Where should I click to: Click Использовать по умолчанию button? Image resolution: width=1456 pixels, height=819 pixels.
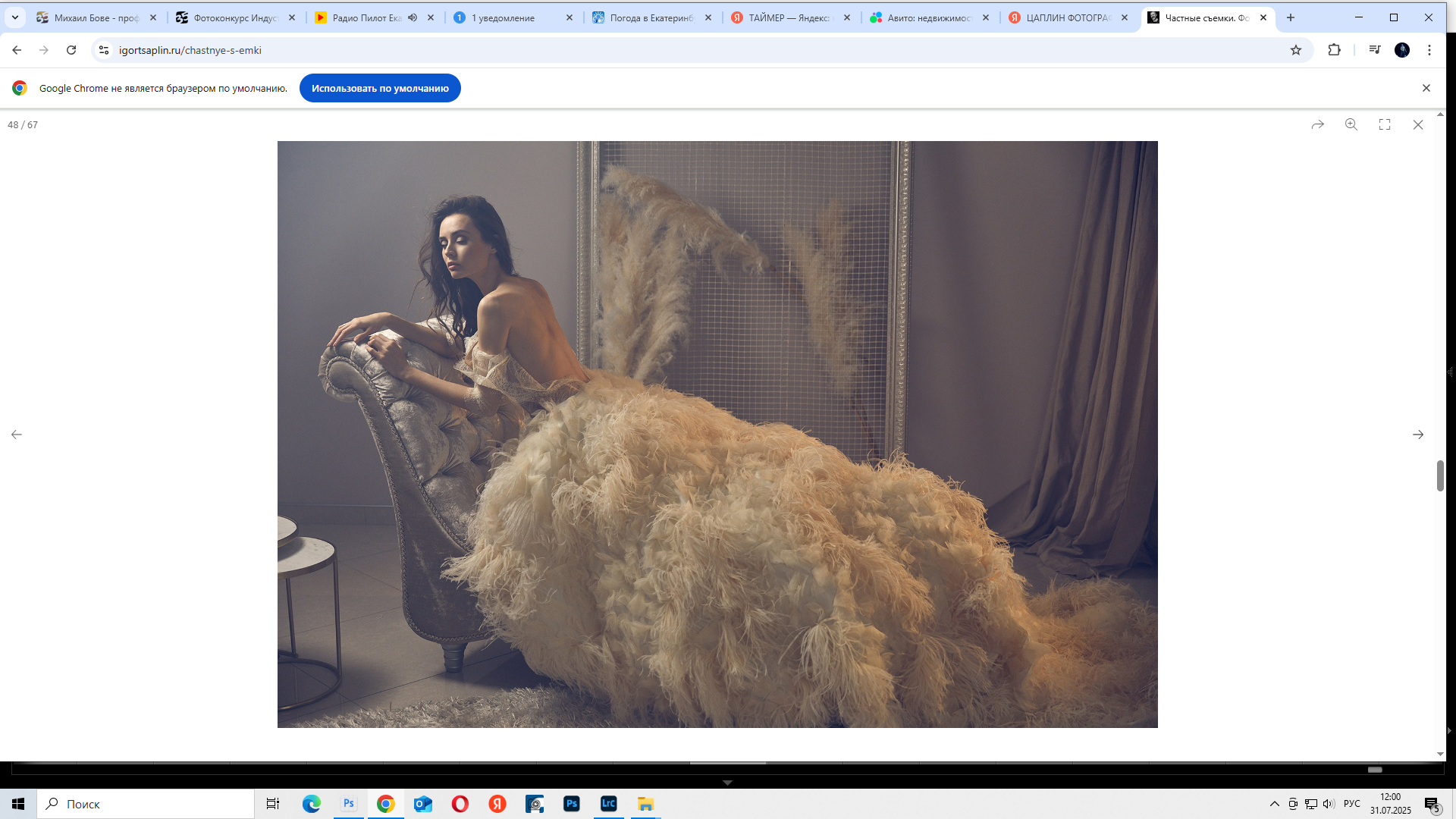[380, 88]
